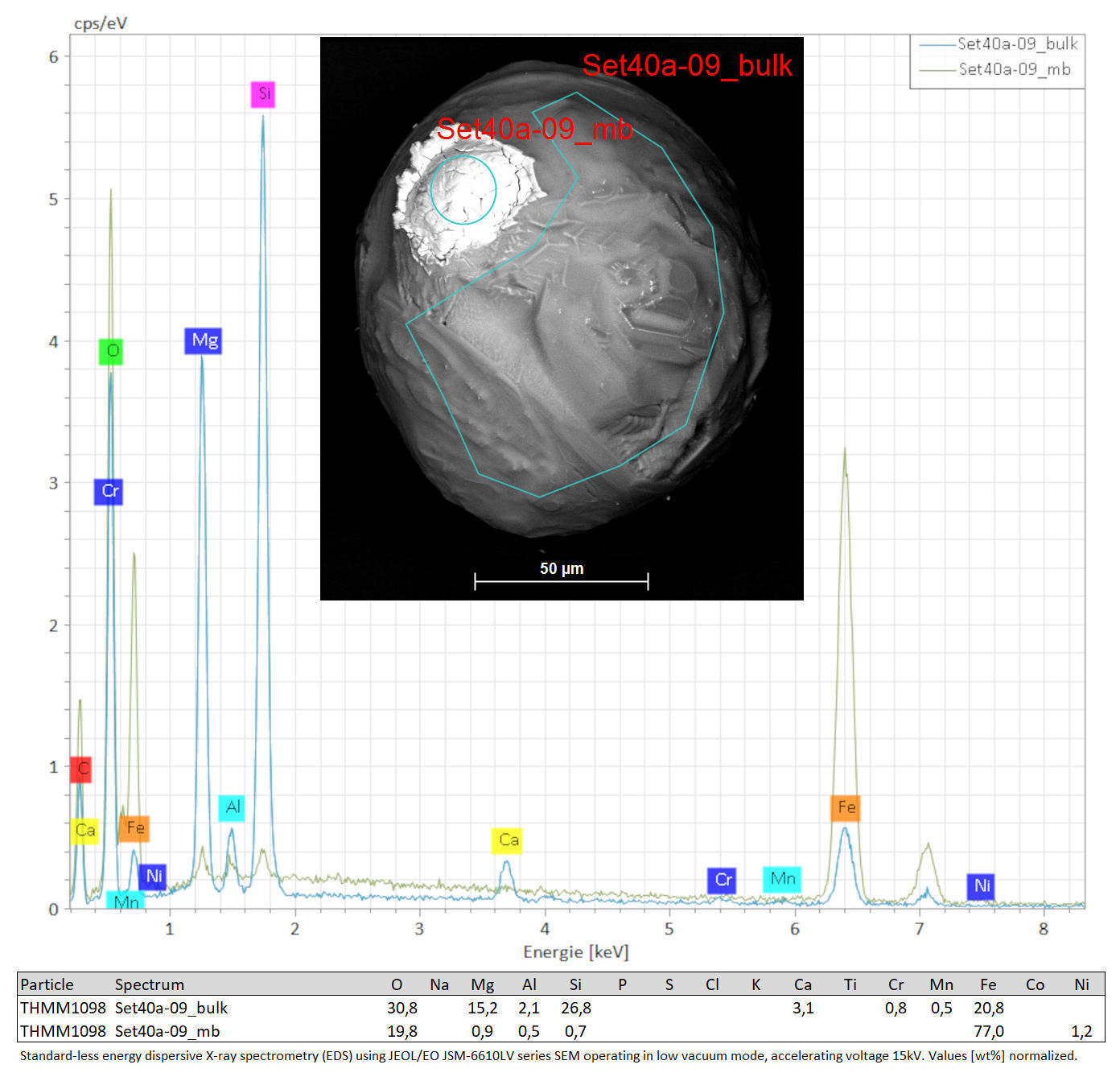This screenshot has height=1077, width=1120.
Task: Select the cyan Mn label near 6 keV
Action: coord(782,879)
